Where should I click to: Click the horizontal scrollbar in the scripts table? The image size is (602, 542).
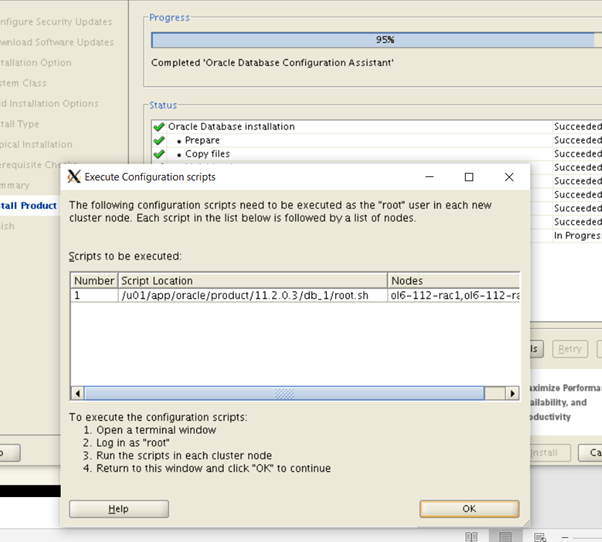point(284,393)
